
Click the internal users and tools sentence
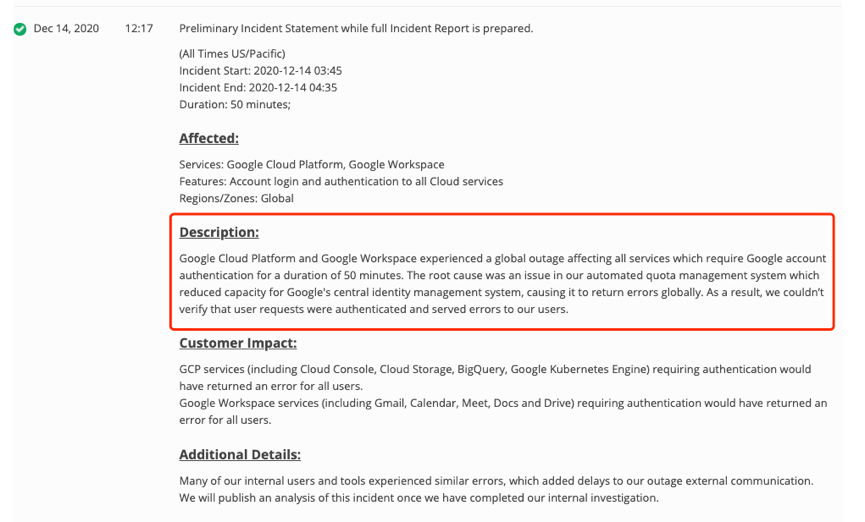(496, 481)
